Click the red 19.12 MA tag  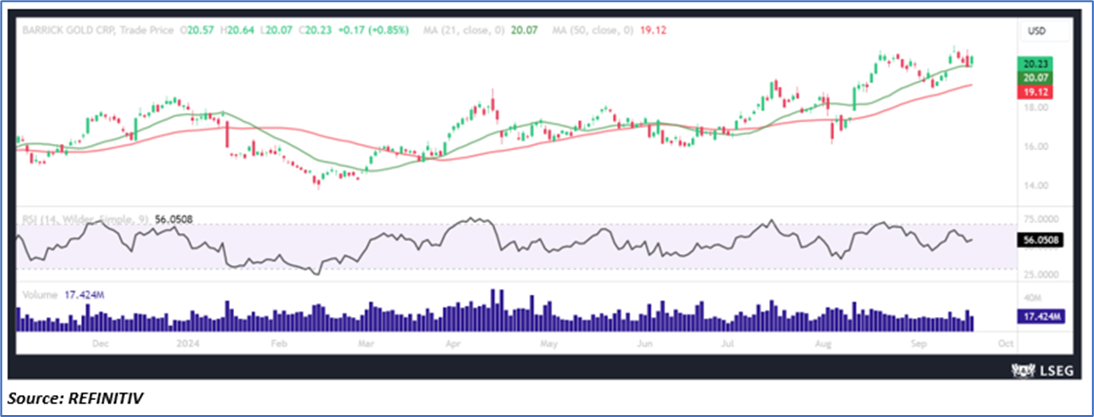[1035, 92]
